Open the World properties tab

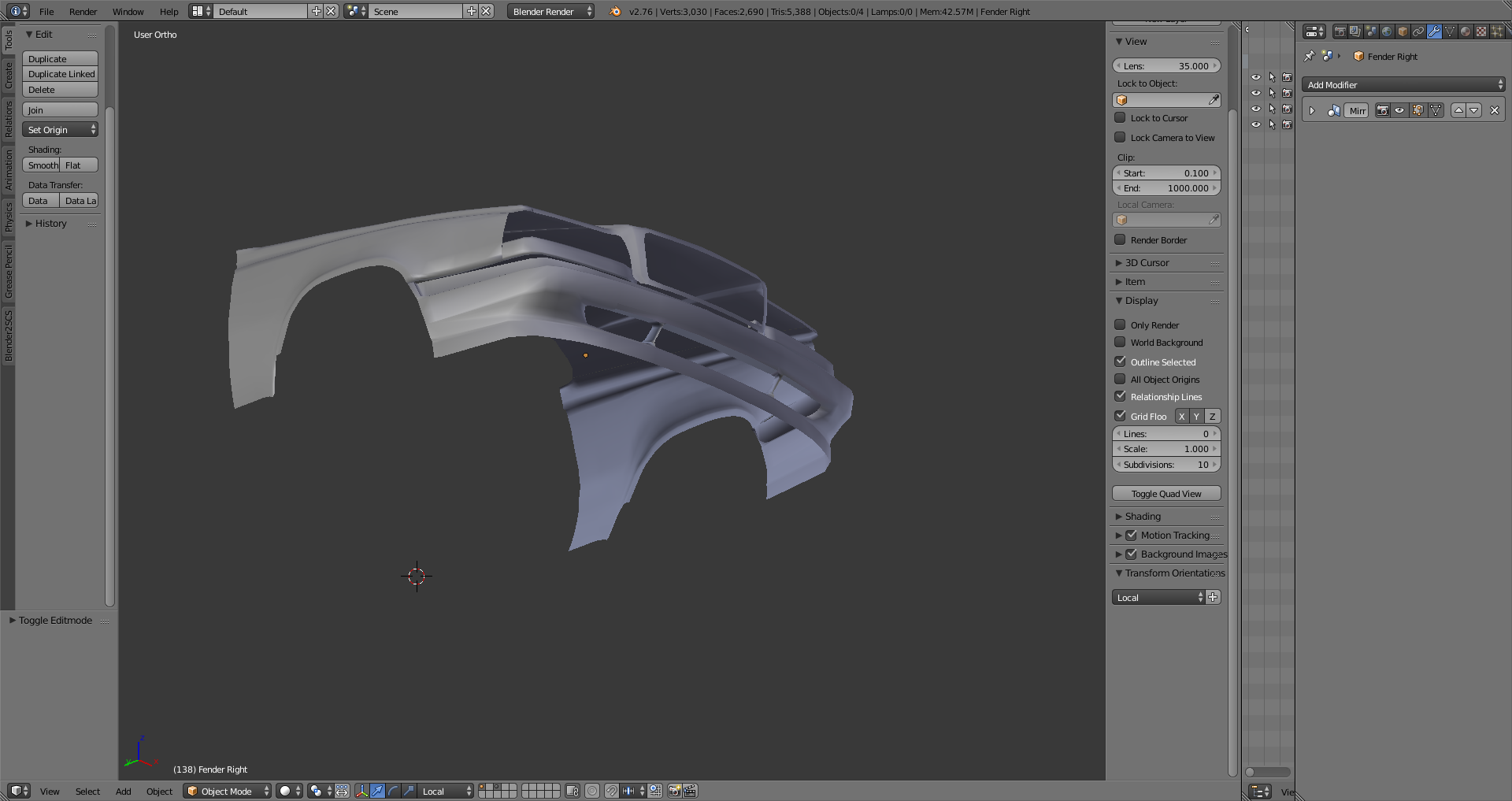click(1387, 32)
